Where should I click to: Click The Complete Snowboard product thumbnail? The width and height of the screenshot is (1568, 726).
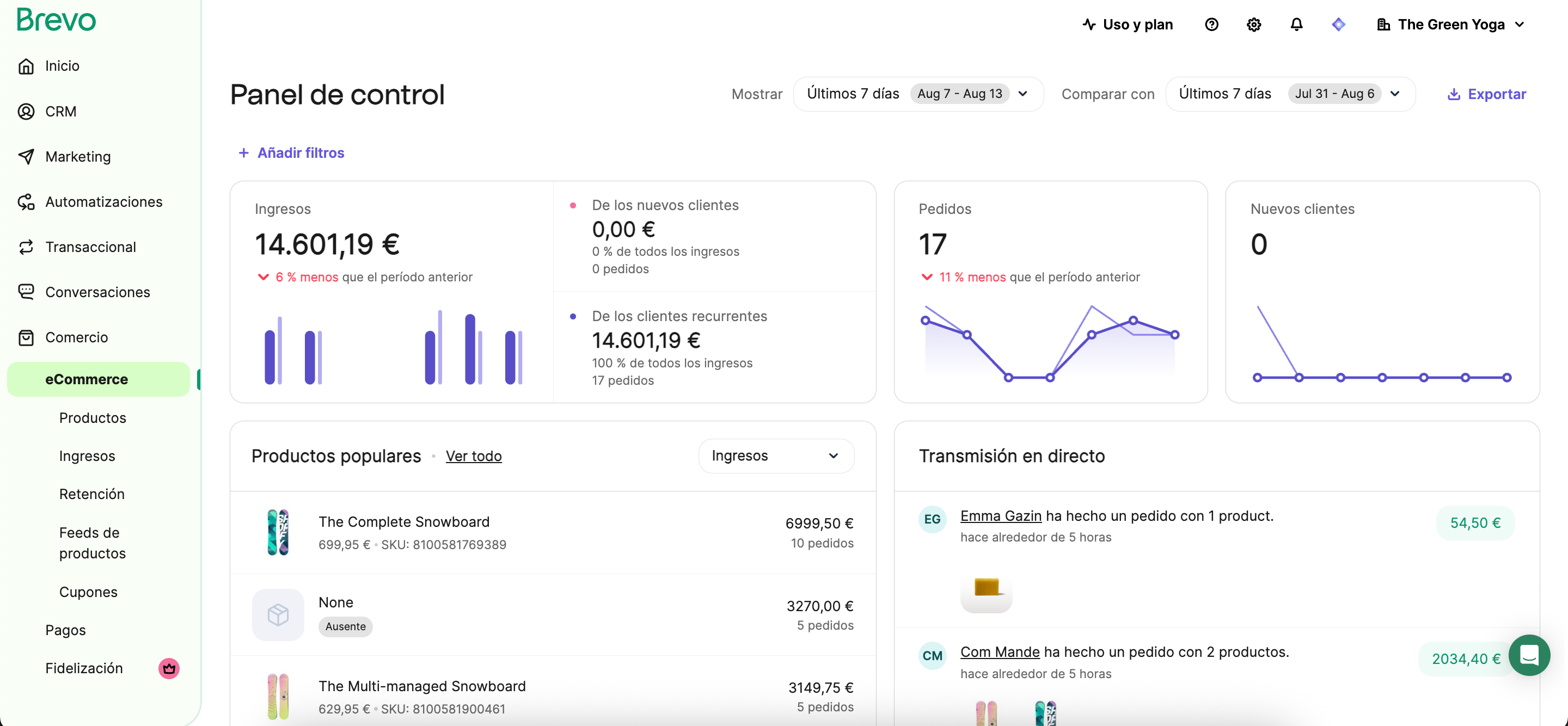[278, 532]
